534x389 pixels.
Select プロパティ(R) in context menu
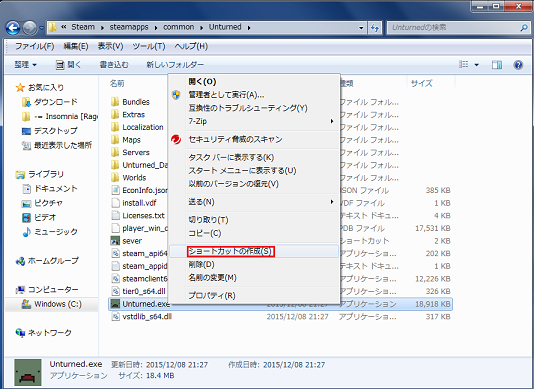(254, 296)
